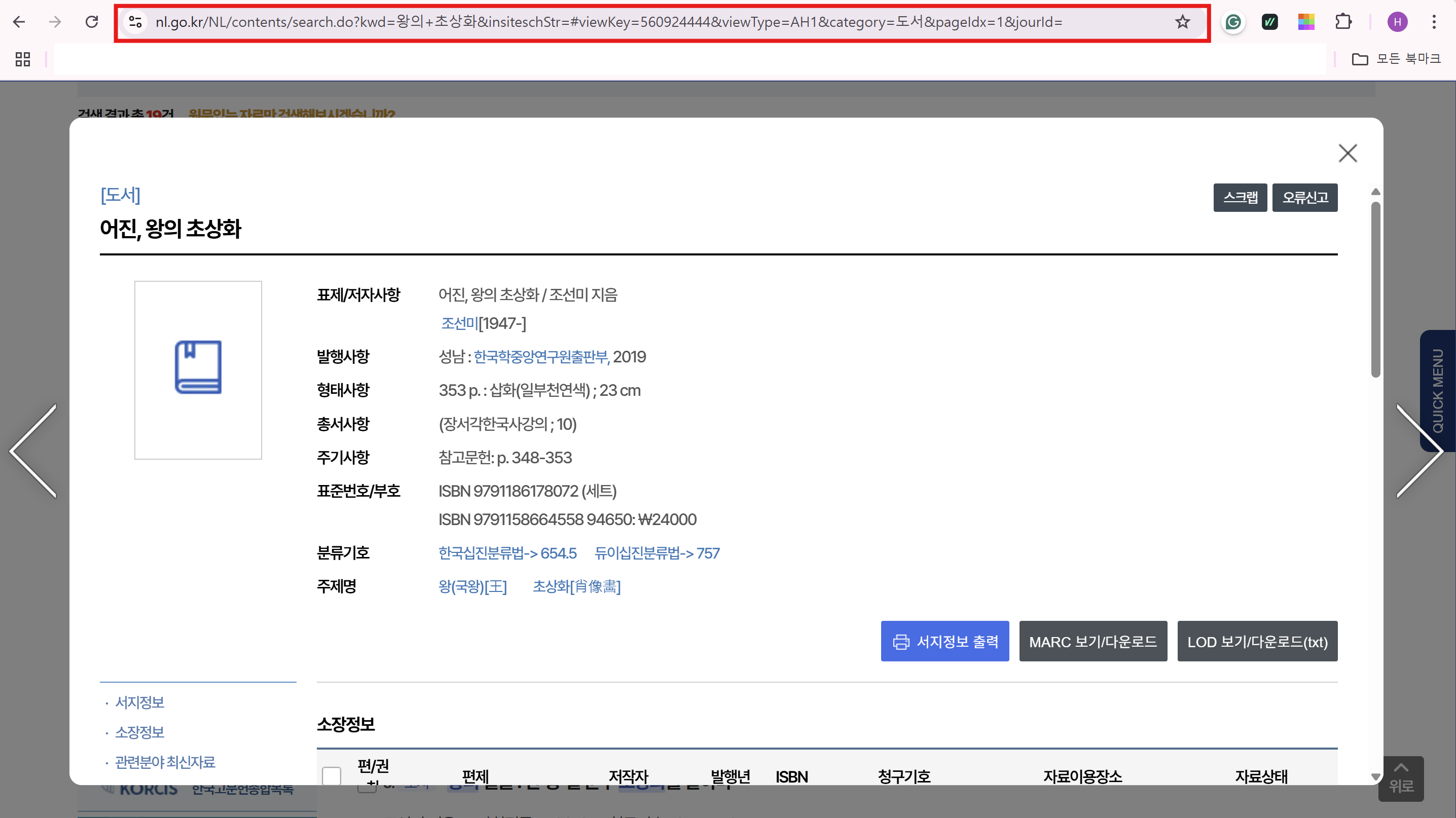
Task: Open author link 조선미
Action: click(x=459, y=323)
